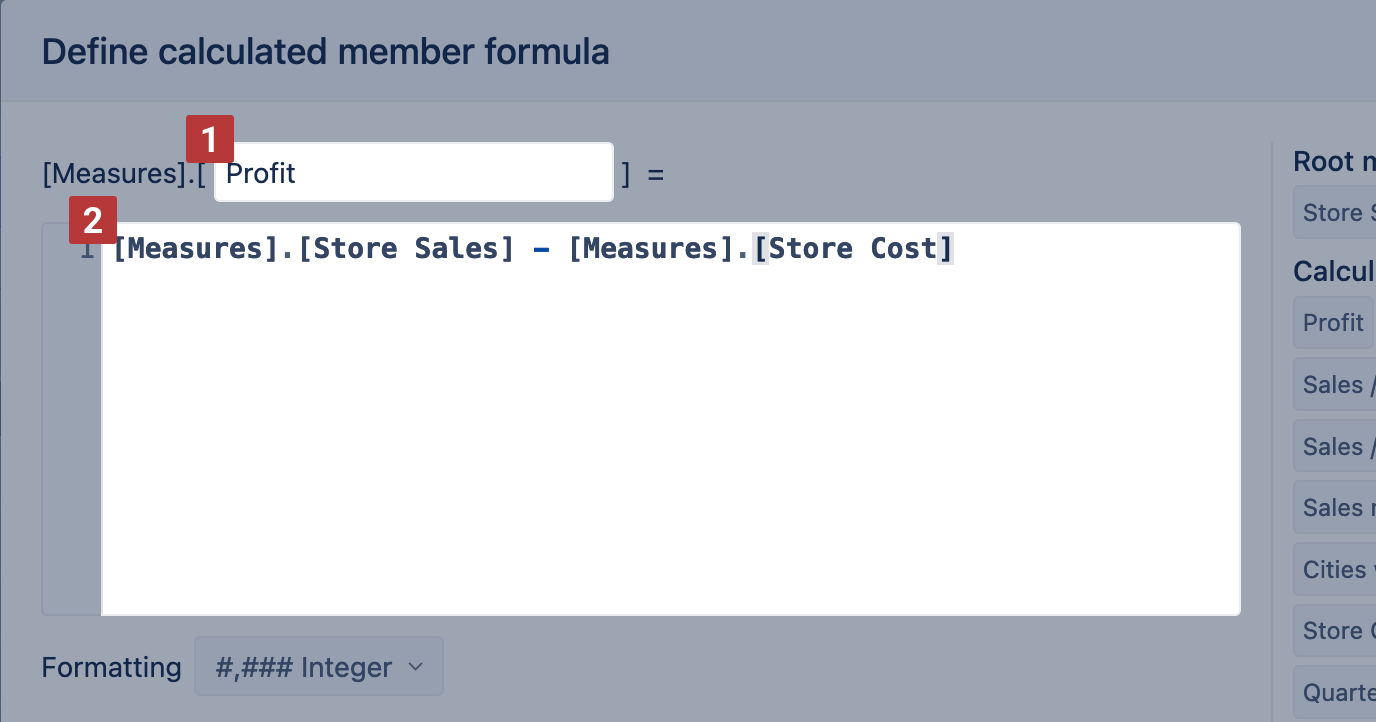
Task: Click the Calculated members section heading
Action: click(x=1334, y=271)
